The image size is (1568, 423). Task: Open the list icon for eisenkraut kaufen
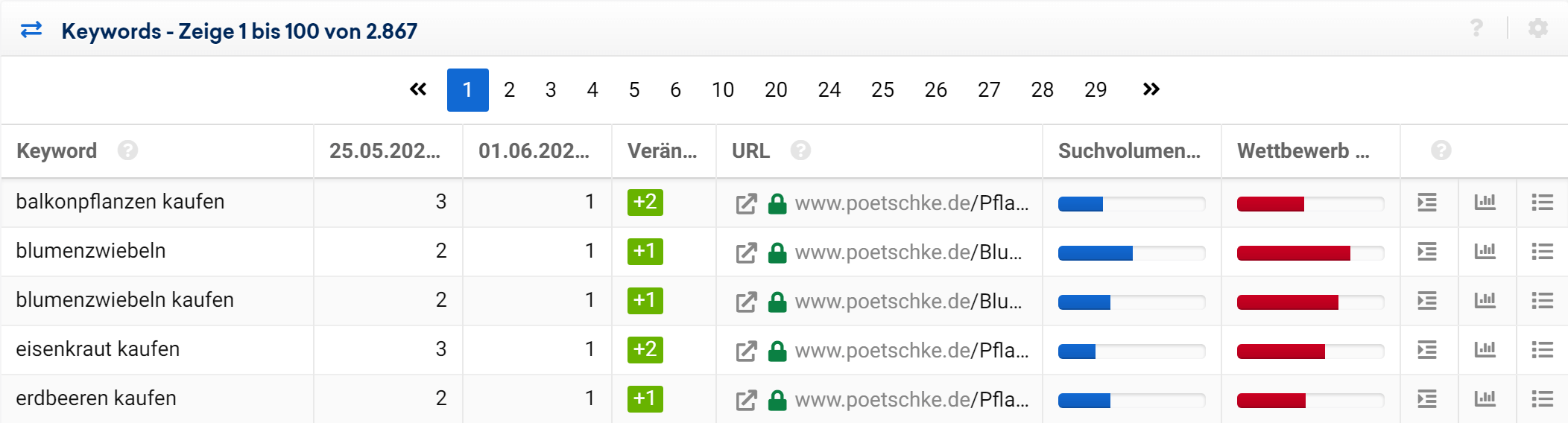click(1542, 350)
